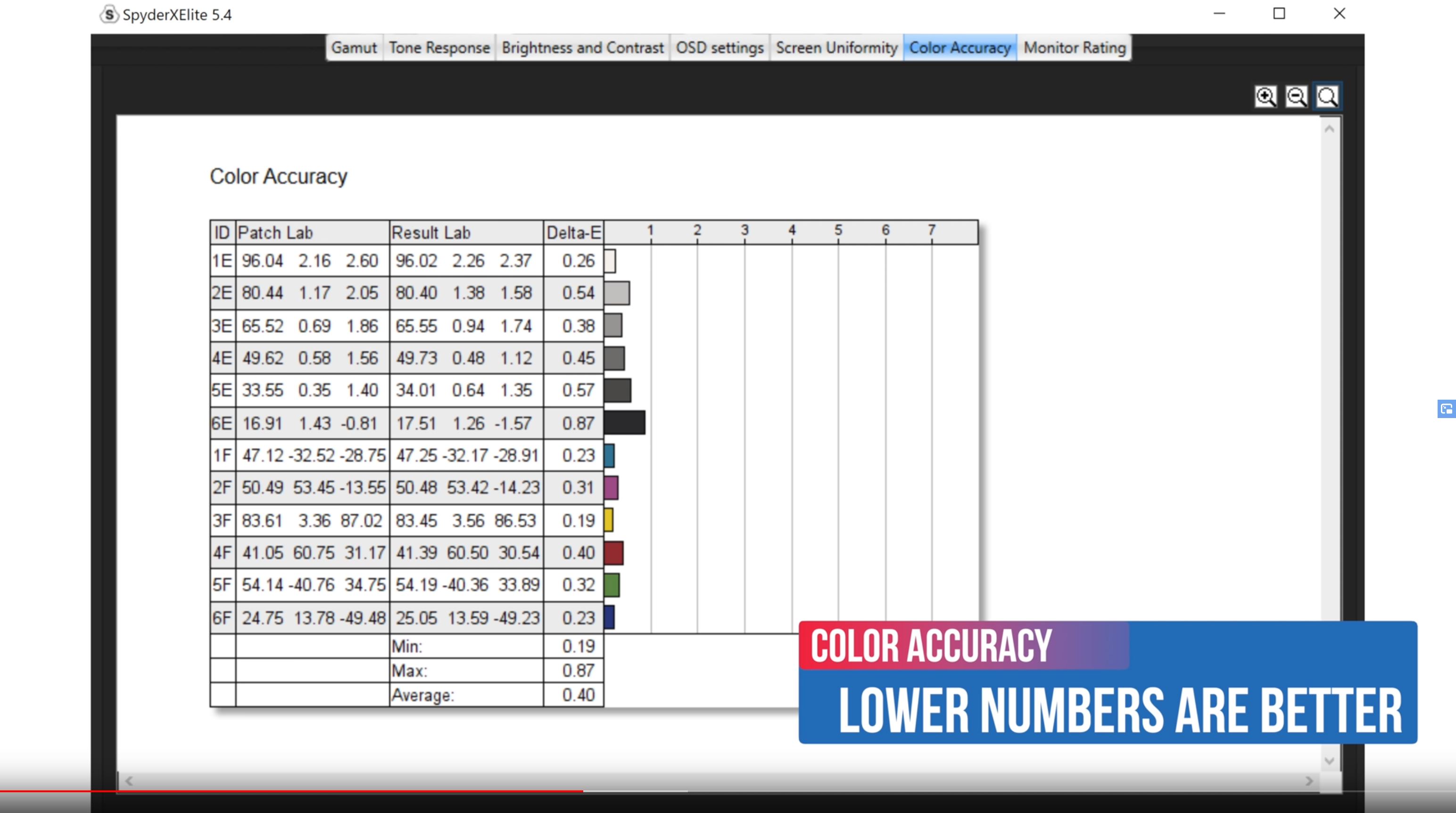Screen dimensions: 1456x813
Task: Open the Monitor Rating tab
Action: pyautogui.click(x=1075, y=48)
